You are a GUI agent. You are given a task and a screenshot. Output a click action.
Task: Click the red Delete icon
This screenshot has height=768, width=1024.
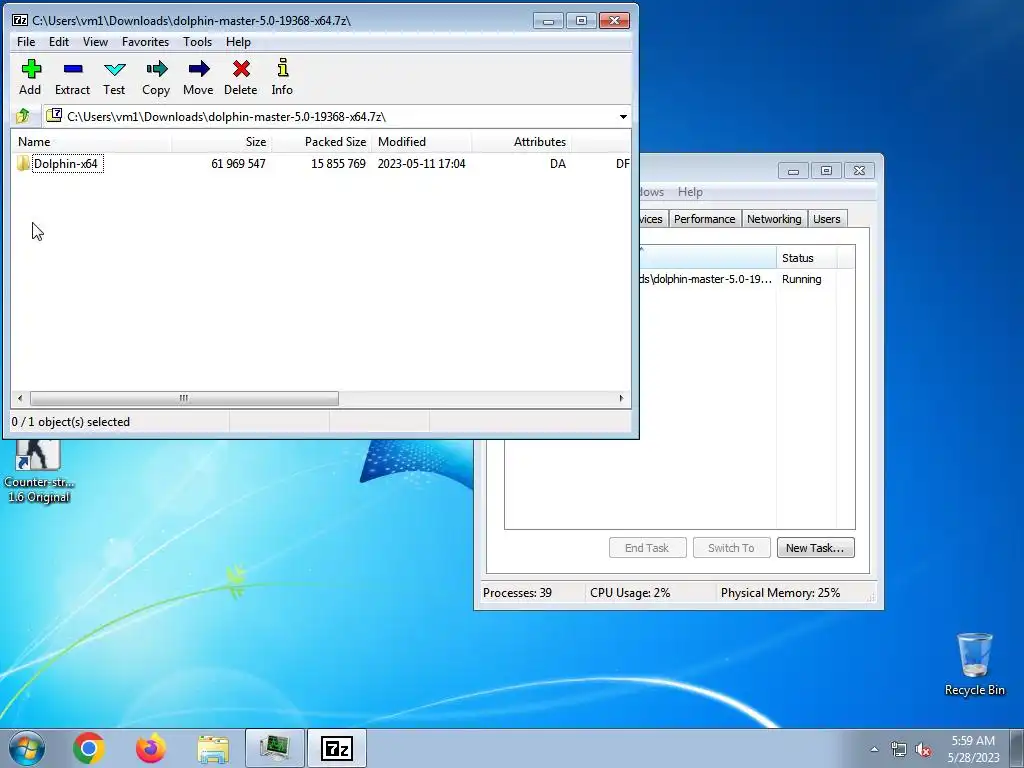(241, 77)
